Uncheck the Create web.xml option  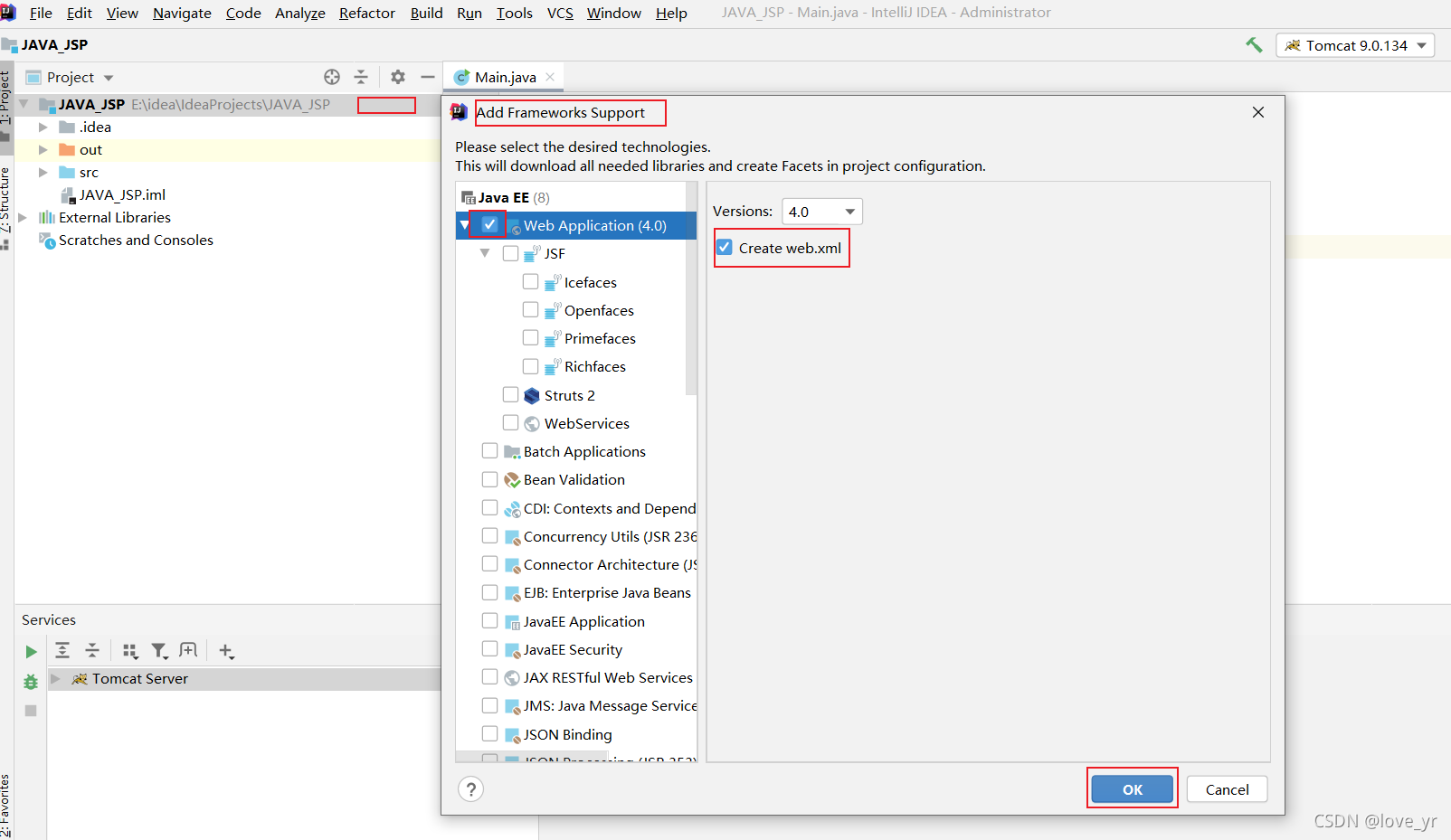click(x=724, y=247)
